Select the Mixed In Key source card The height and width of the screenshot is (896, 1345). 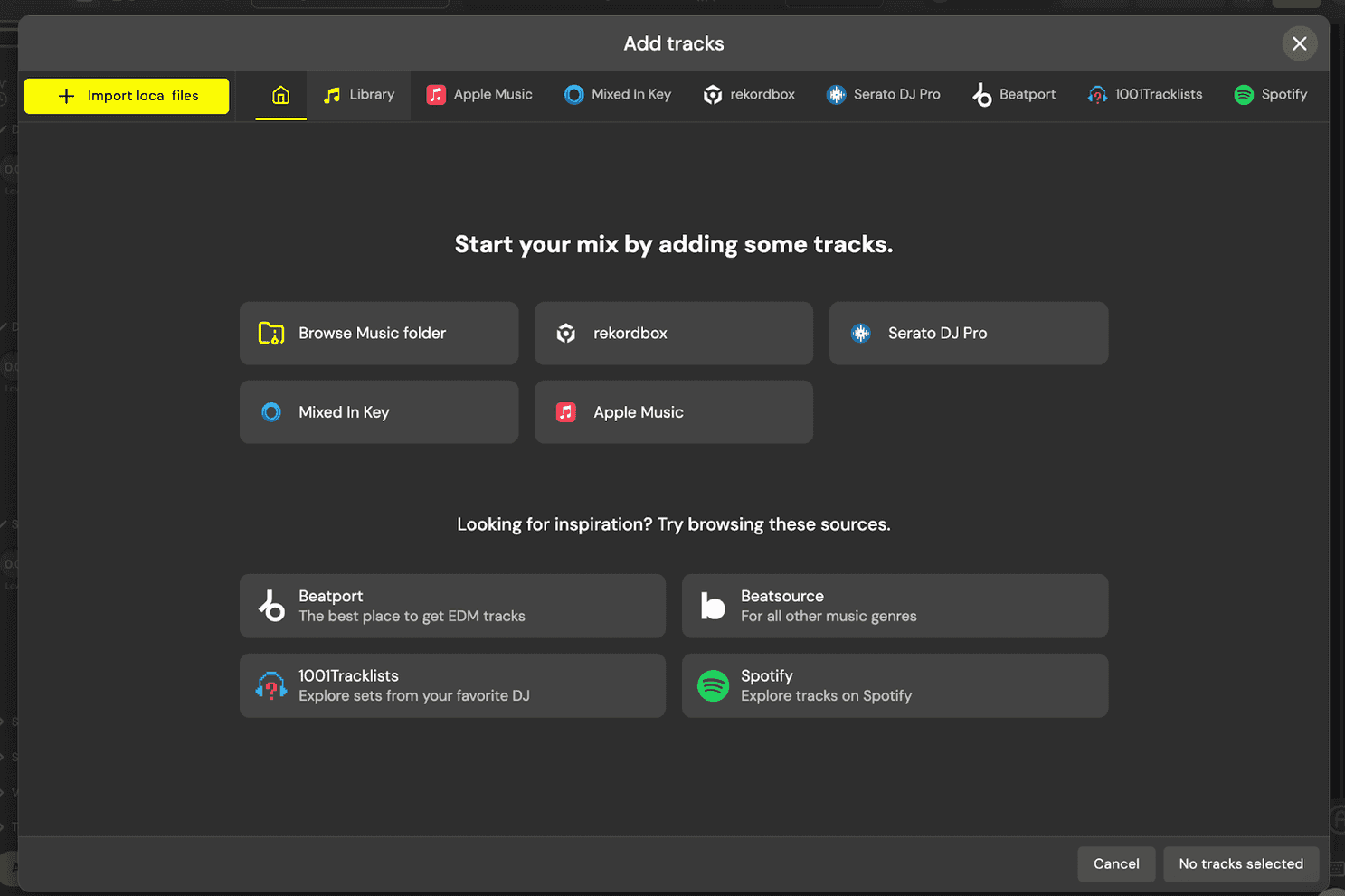[379, 412]
